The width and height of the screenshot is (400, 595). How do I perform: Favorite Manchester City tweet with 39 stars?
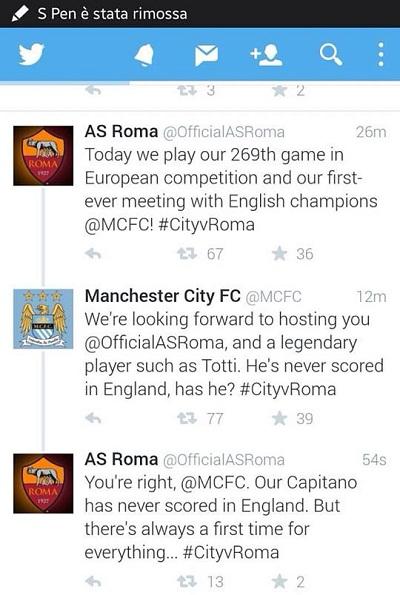(280, 418)
